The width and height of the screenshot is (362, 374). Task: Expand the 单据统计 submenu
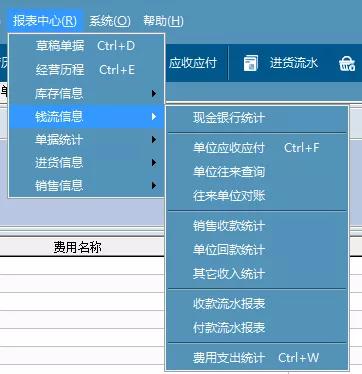(86, 140)
